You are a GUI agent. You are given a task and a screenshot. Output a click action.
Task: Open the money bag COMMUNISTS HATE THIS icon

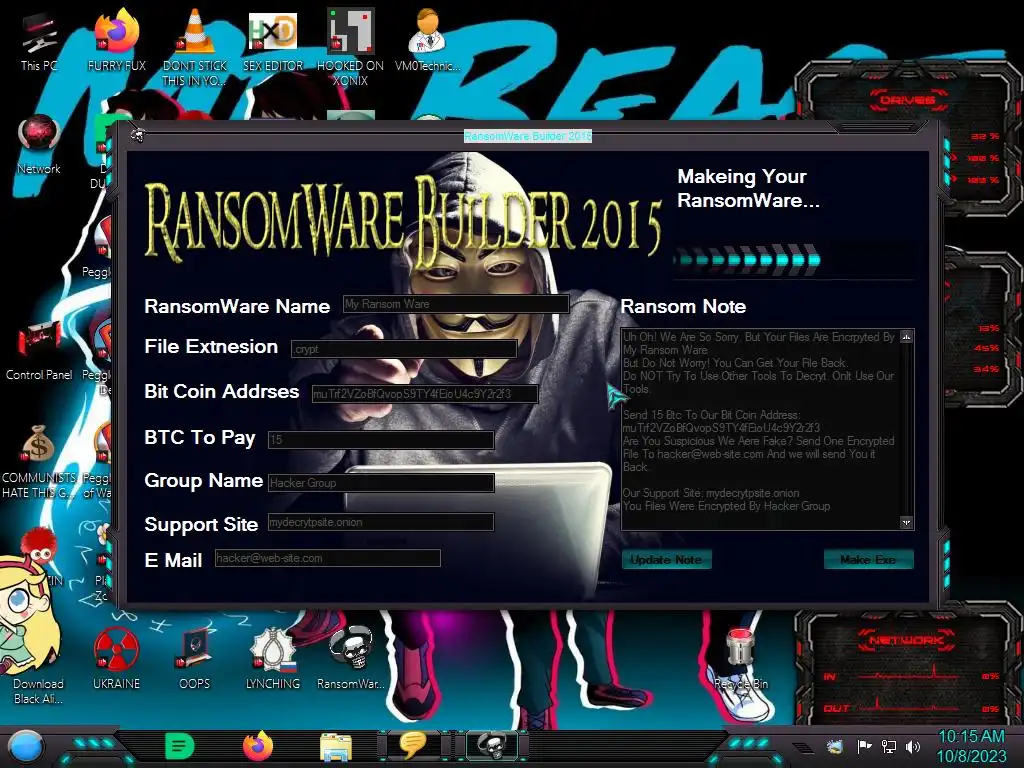pyautogui.click(x=39, y=462)
